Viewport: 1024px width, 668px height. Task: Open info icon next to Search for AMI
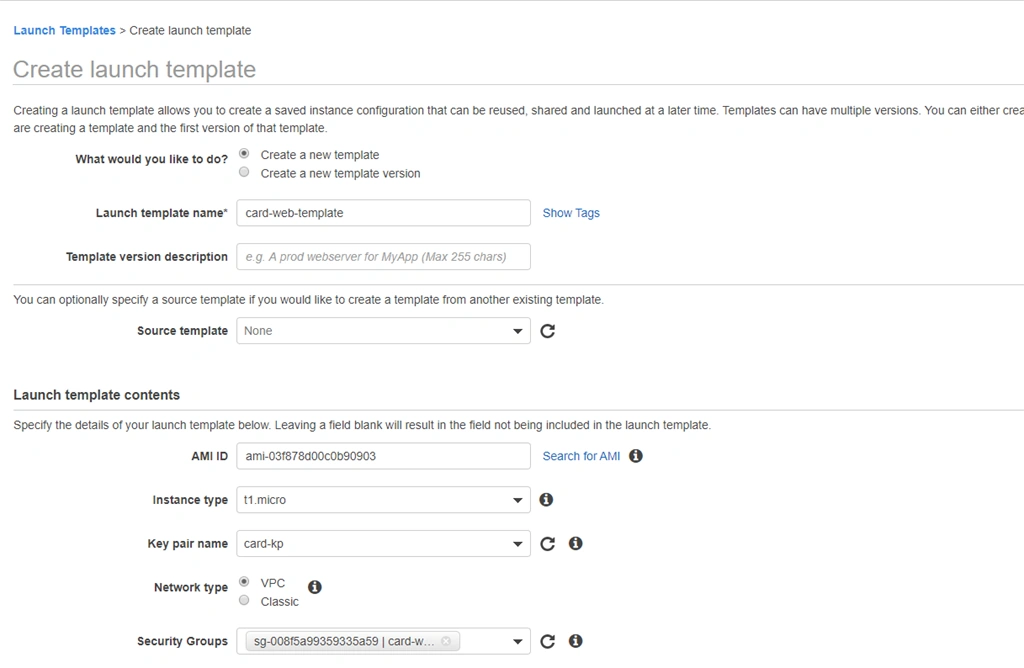point(635,456)
